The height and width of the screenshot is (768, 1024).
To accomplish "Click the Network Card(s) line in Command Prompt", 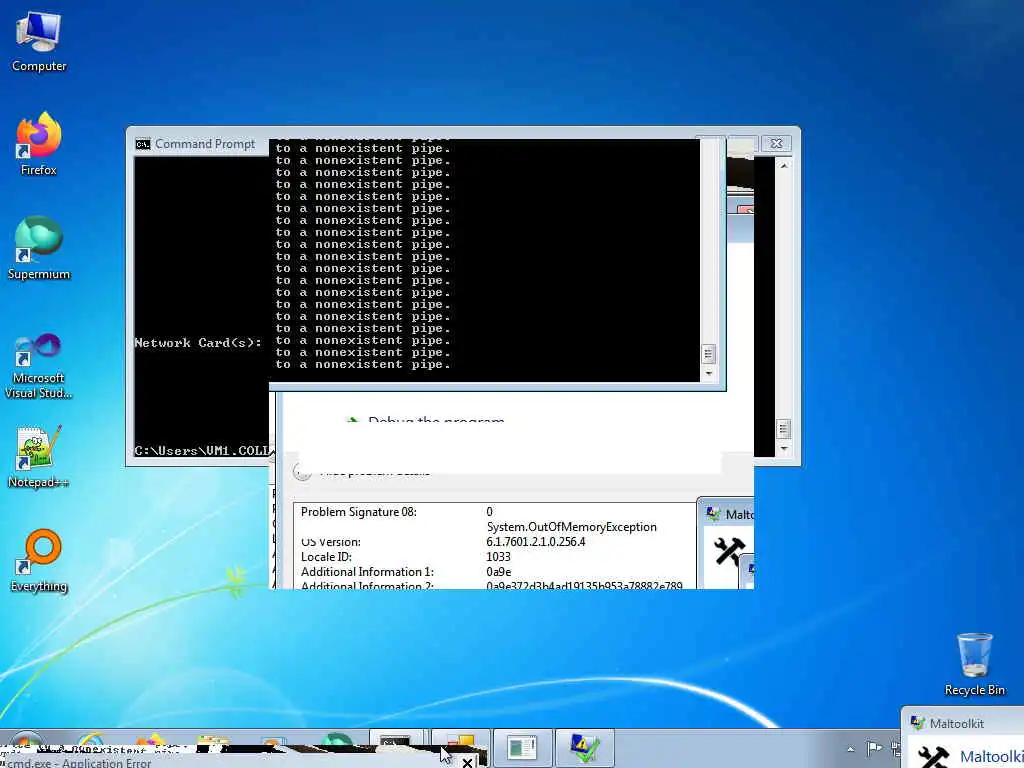I will (x=198, y=343).
